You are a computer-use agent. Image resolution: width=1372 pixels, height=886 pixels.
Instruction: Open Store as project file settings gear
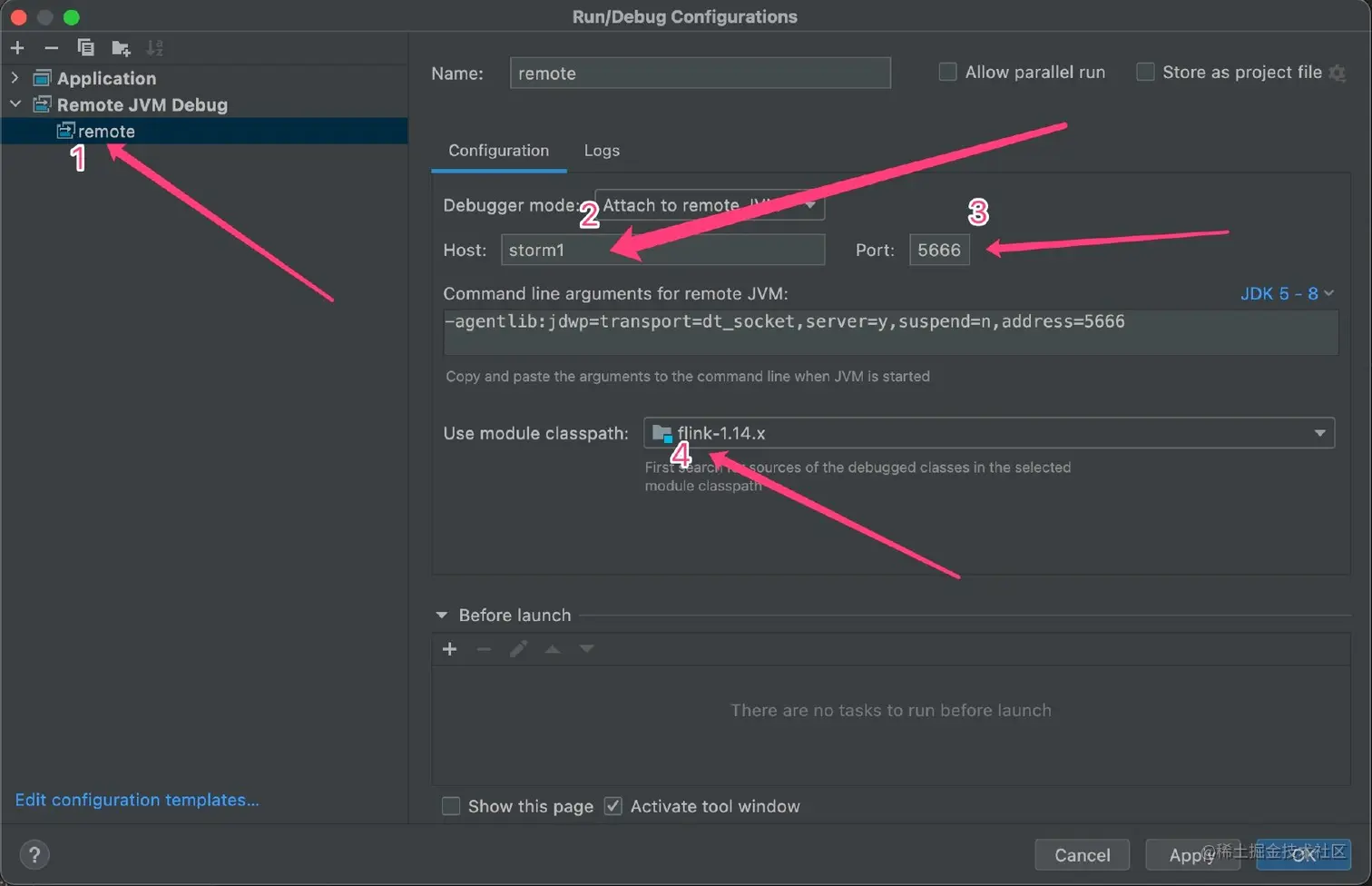click(1337, 73)
